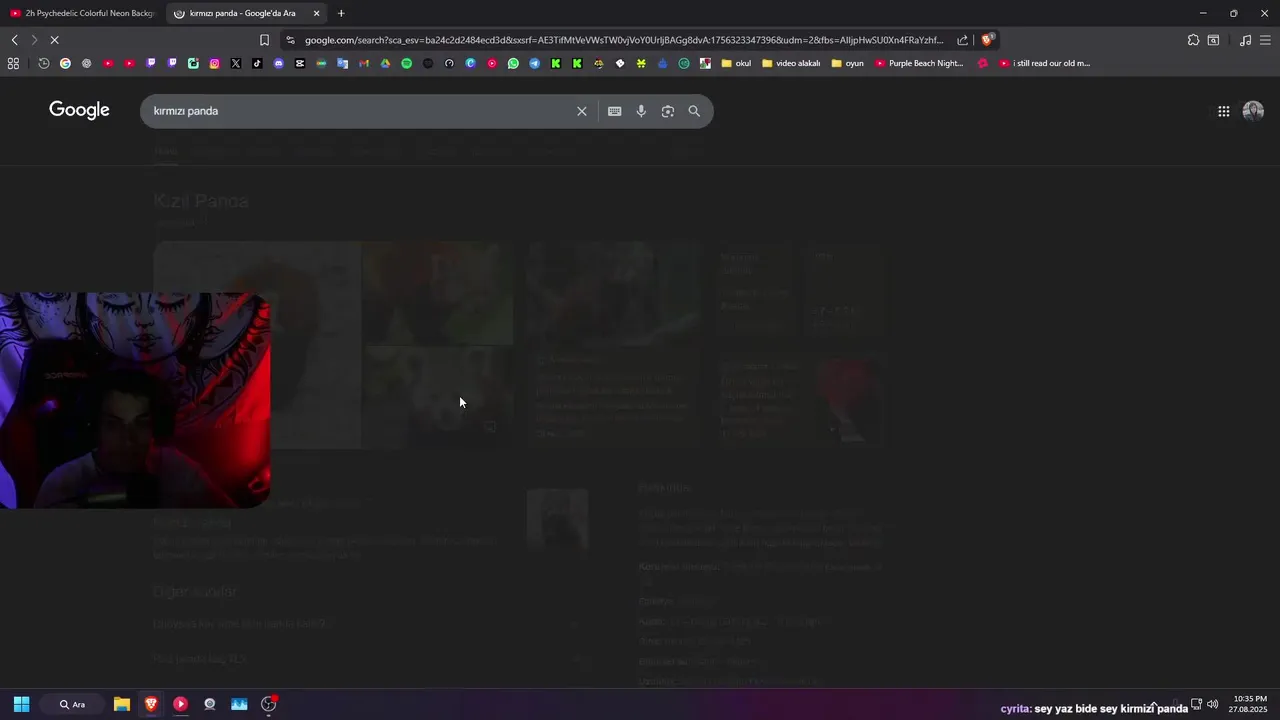Open the WhatsApp bookmark icon
Screen dimensions: 1280x720
[513, 63]
